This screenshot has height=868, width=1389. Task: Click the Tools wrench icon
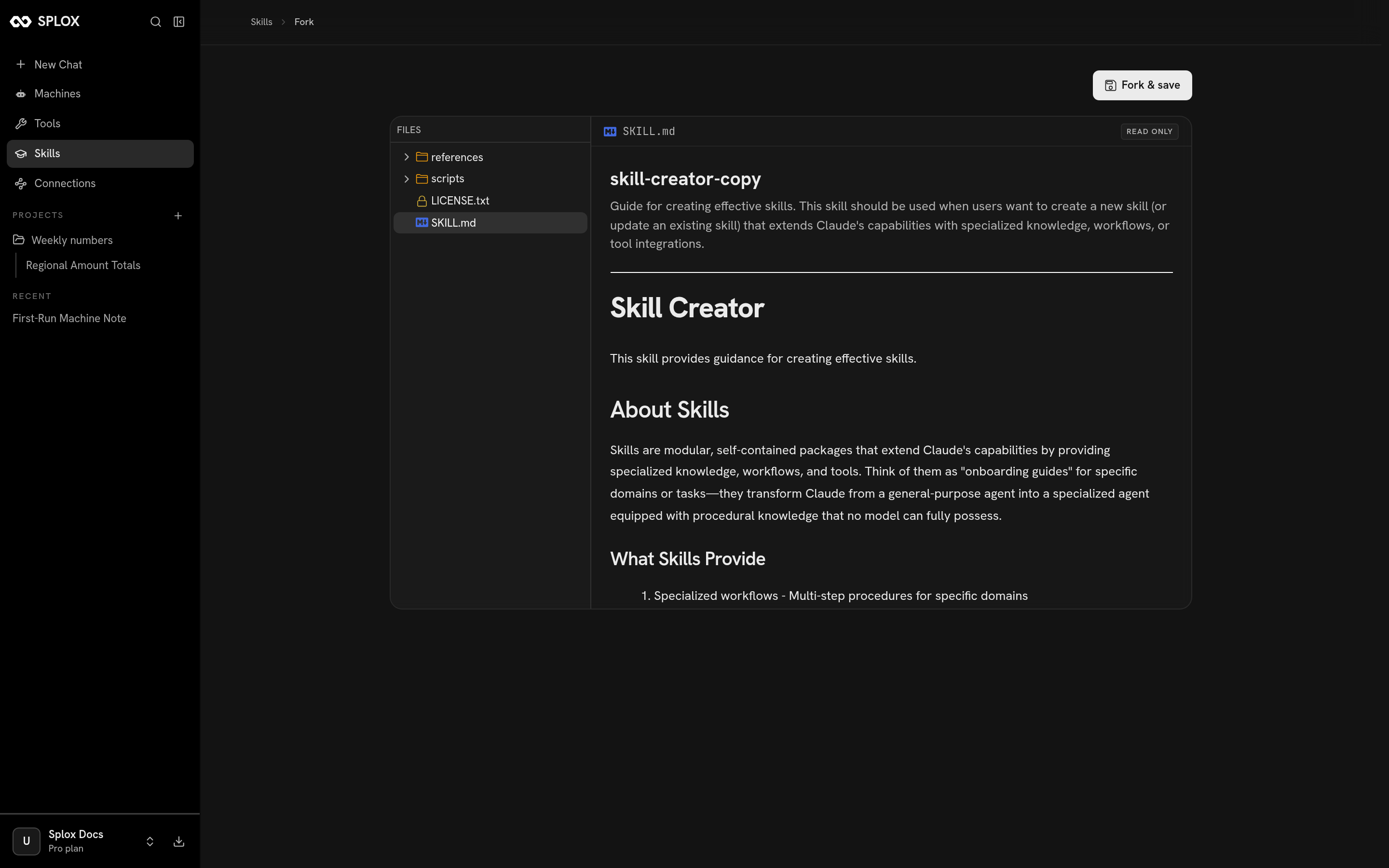coord(21,123)
